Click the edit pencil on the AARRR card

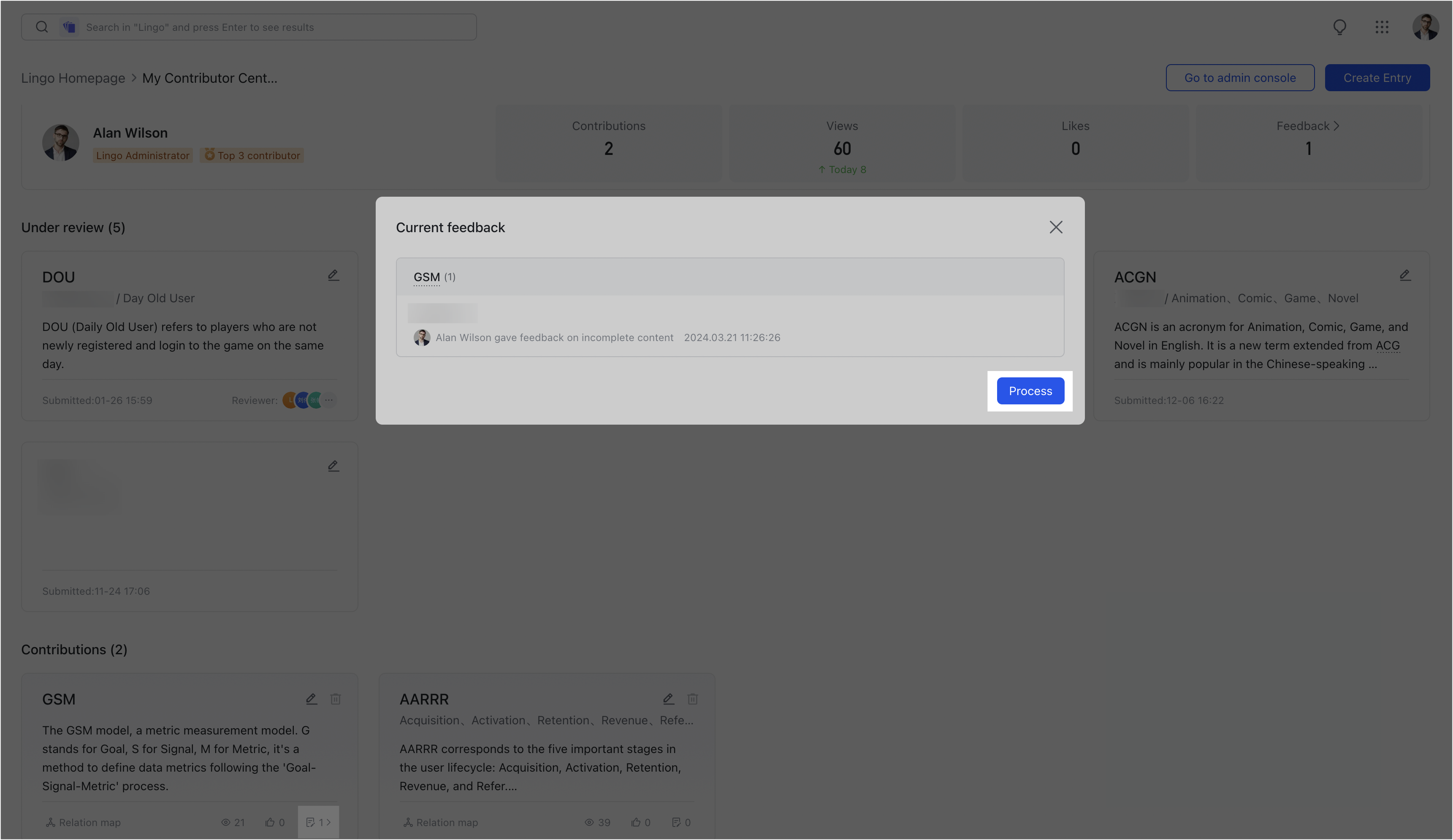[x=668, y=699]
